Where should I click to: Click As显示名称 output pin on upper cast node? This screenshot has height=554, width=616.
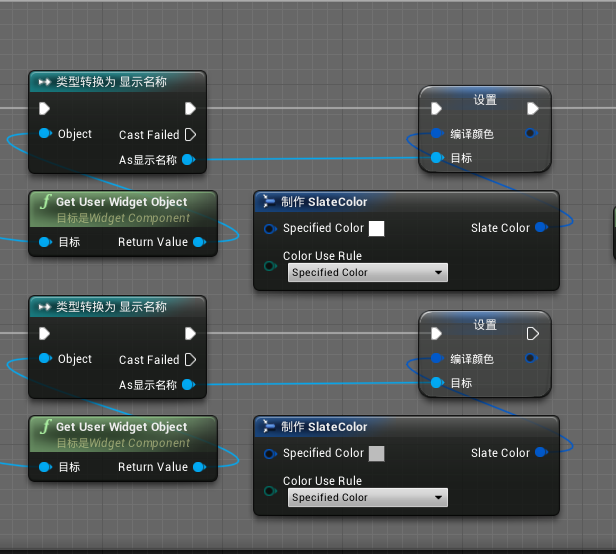[189, 160]
